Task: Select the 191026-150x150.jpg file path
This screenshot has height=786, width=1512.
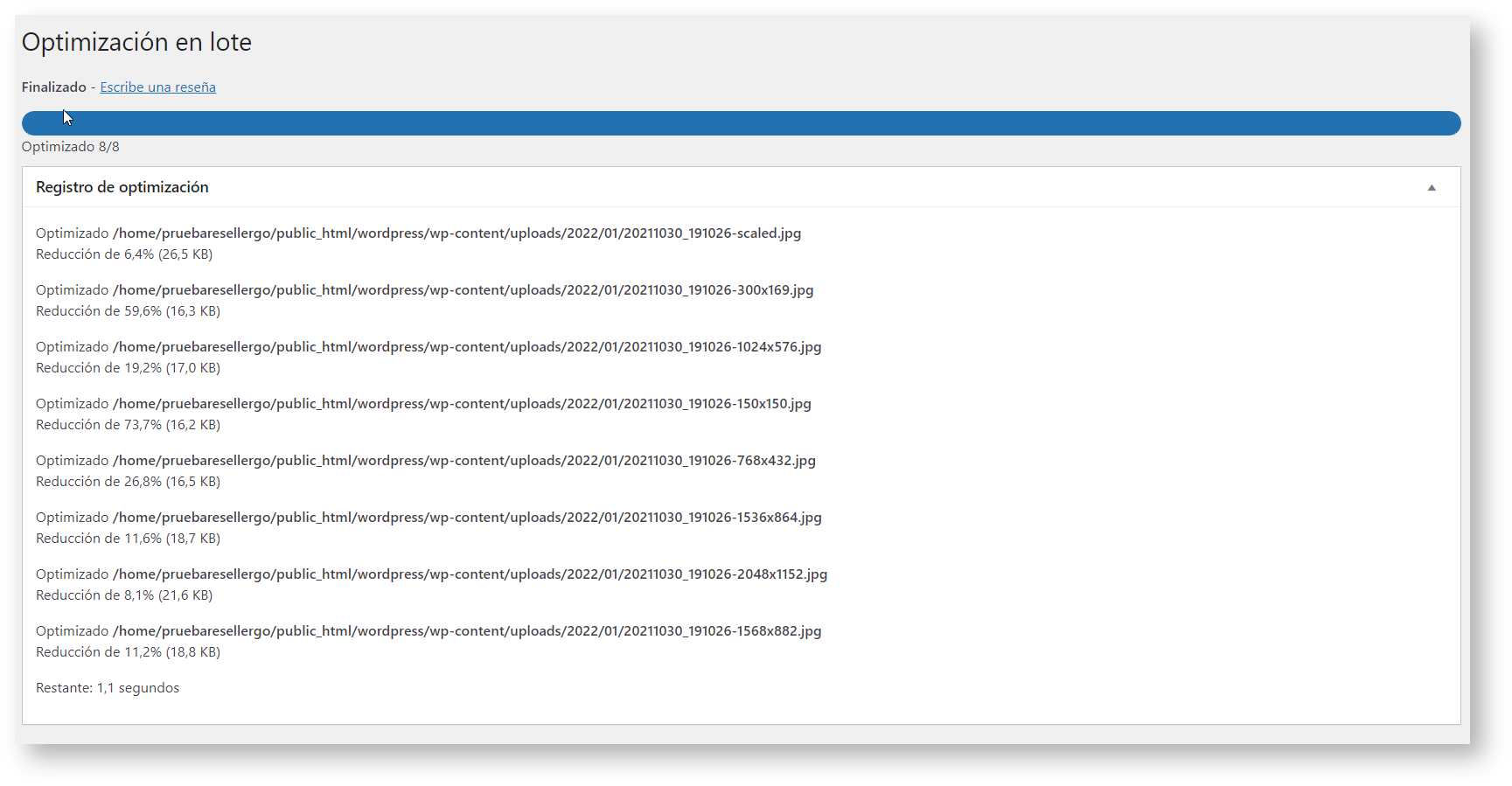Action: (x=462, y=404)
